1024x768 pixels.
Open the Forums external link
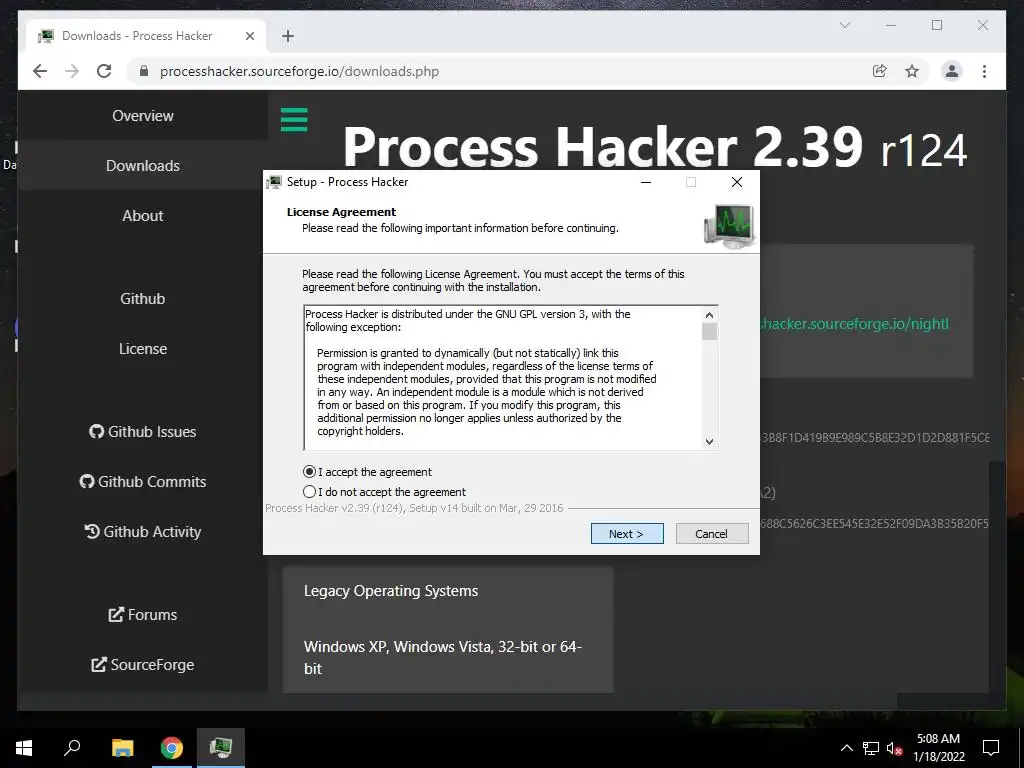point(143,615)
